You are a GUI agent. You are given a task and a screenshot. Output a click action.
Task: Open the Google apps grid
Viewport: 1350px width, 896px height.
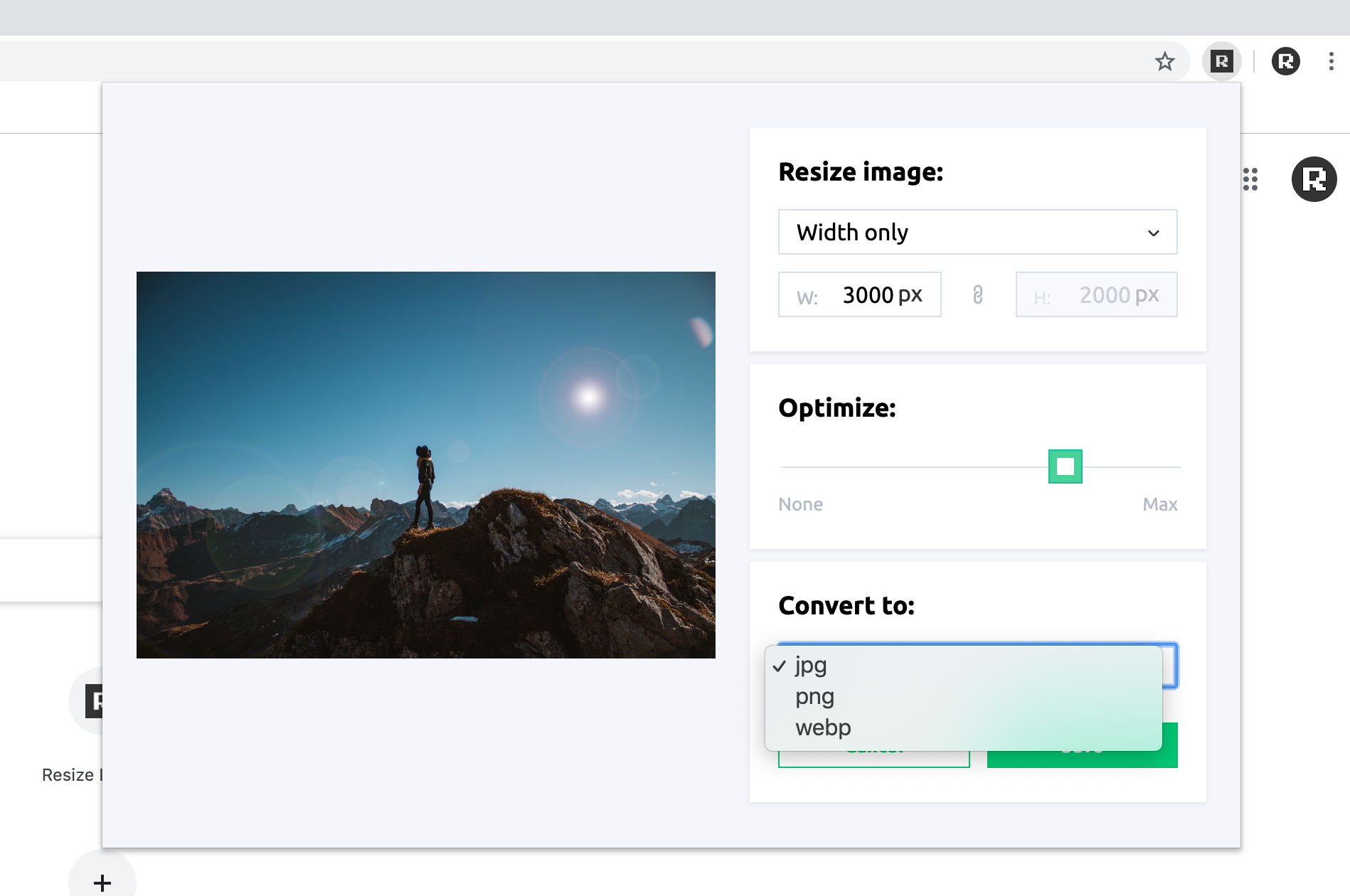click(1250, 179)
